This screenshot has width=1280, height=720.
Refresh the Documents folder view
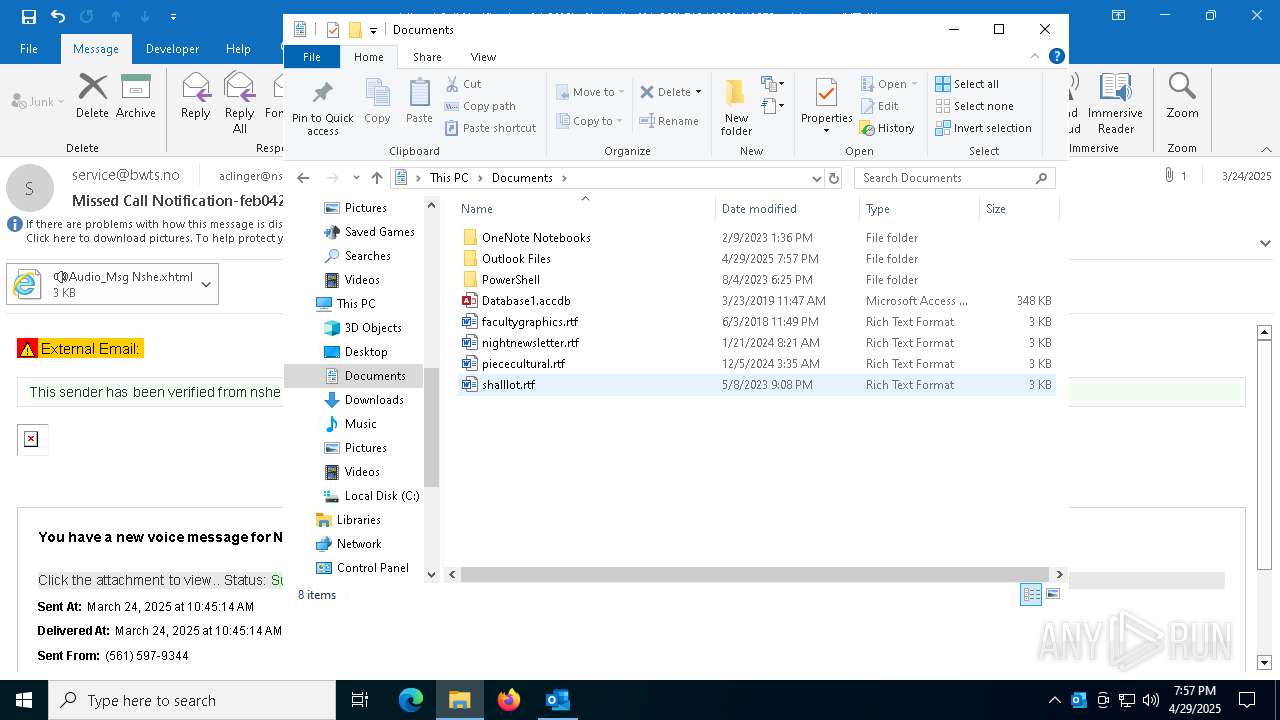coord(834,178)
